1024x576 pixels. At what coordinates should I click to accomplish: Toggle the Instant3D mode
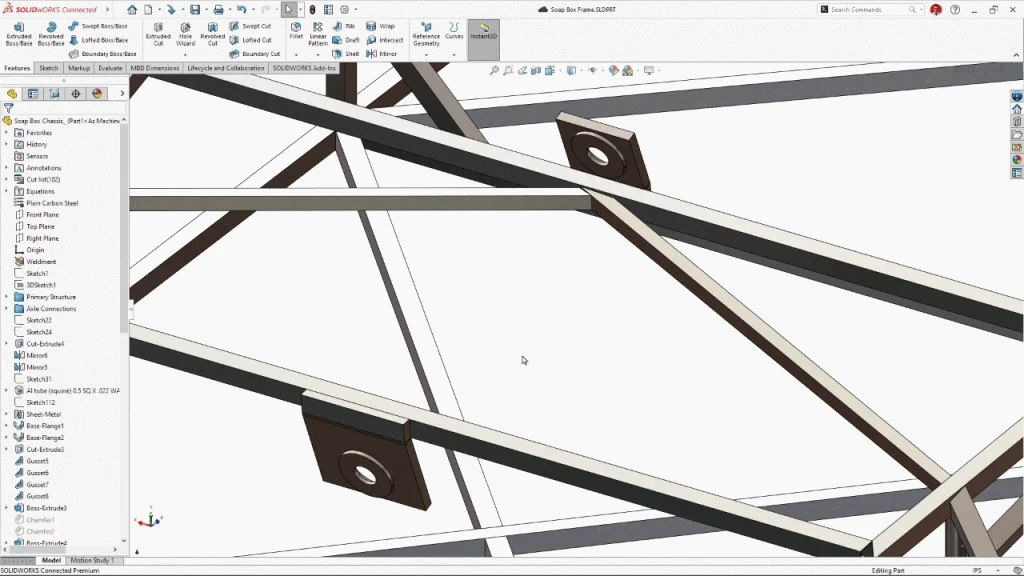tap(484, 33)
